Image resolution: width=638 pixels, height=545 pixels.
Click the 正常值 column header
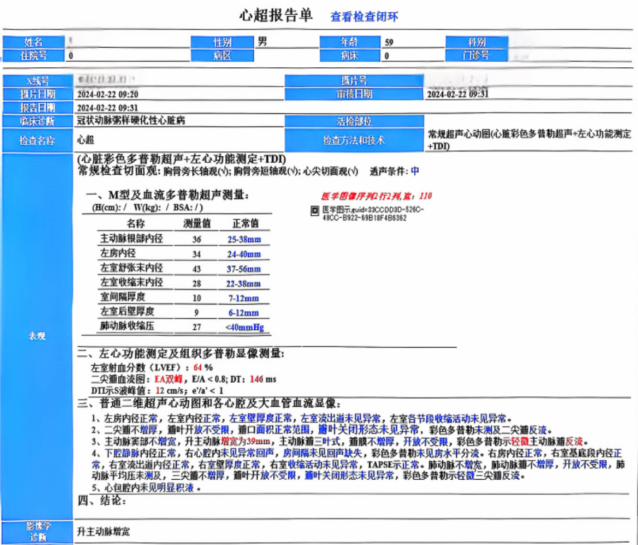pyautogui.click(x=245, y=223)
